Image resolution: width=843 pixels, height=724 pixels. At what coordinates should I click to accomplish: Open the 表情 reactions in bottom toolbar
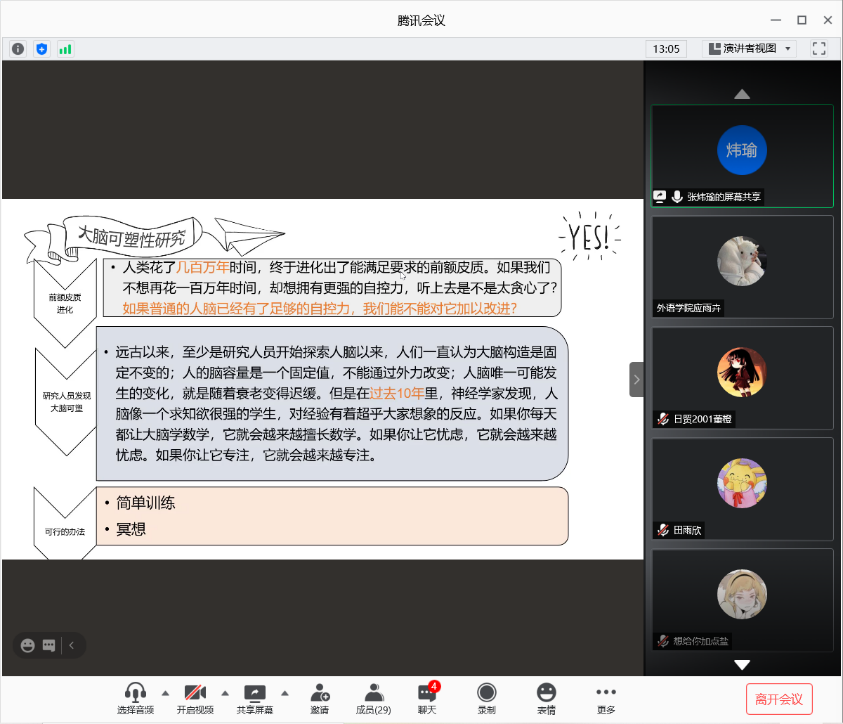click(x=546, y=697)
